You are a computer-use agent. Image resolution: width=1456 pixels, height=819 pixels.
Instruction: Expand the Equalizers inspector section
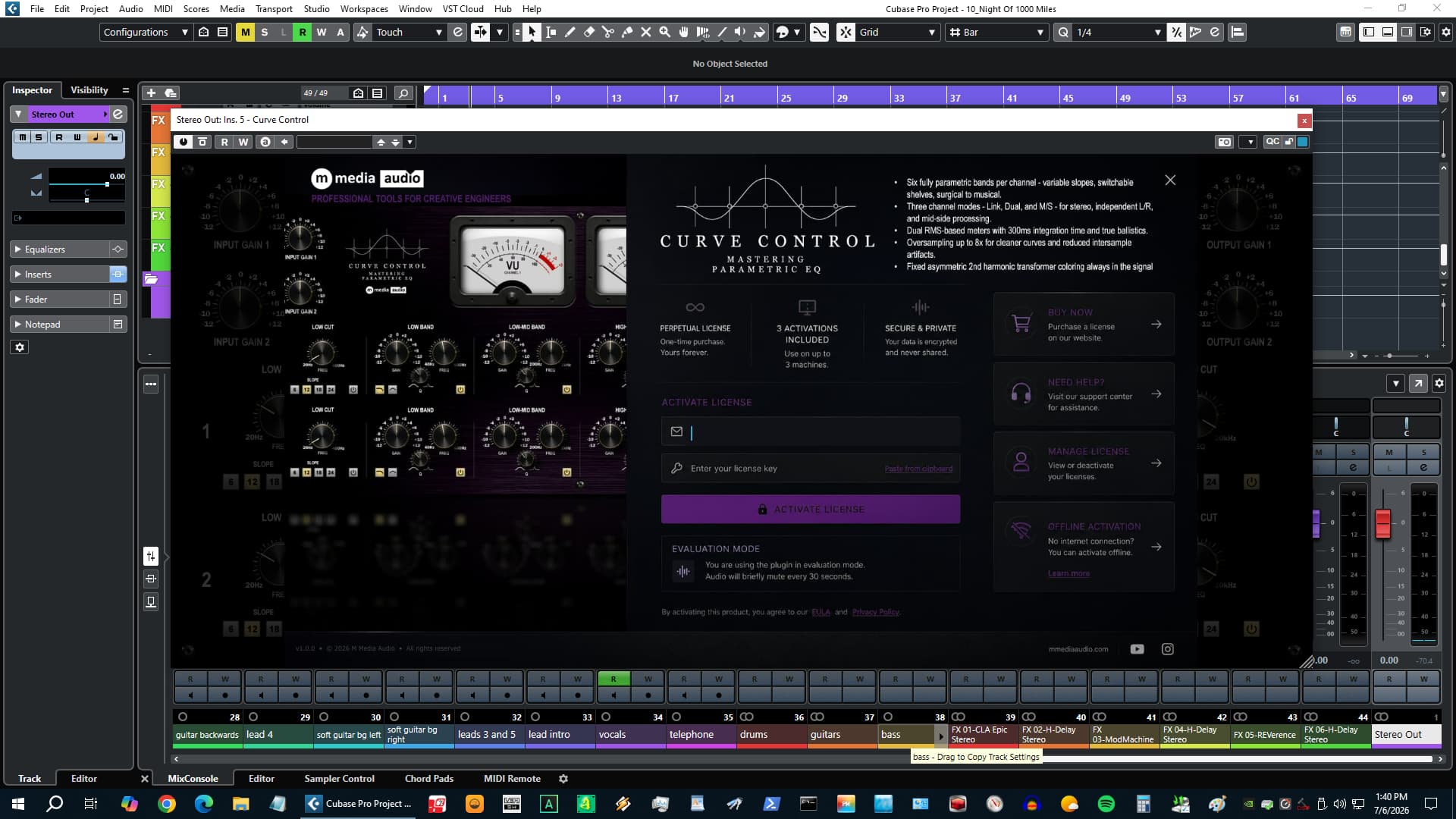[59, 249]
